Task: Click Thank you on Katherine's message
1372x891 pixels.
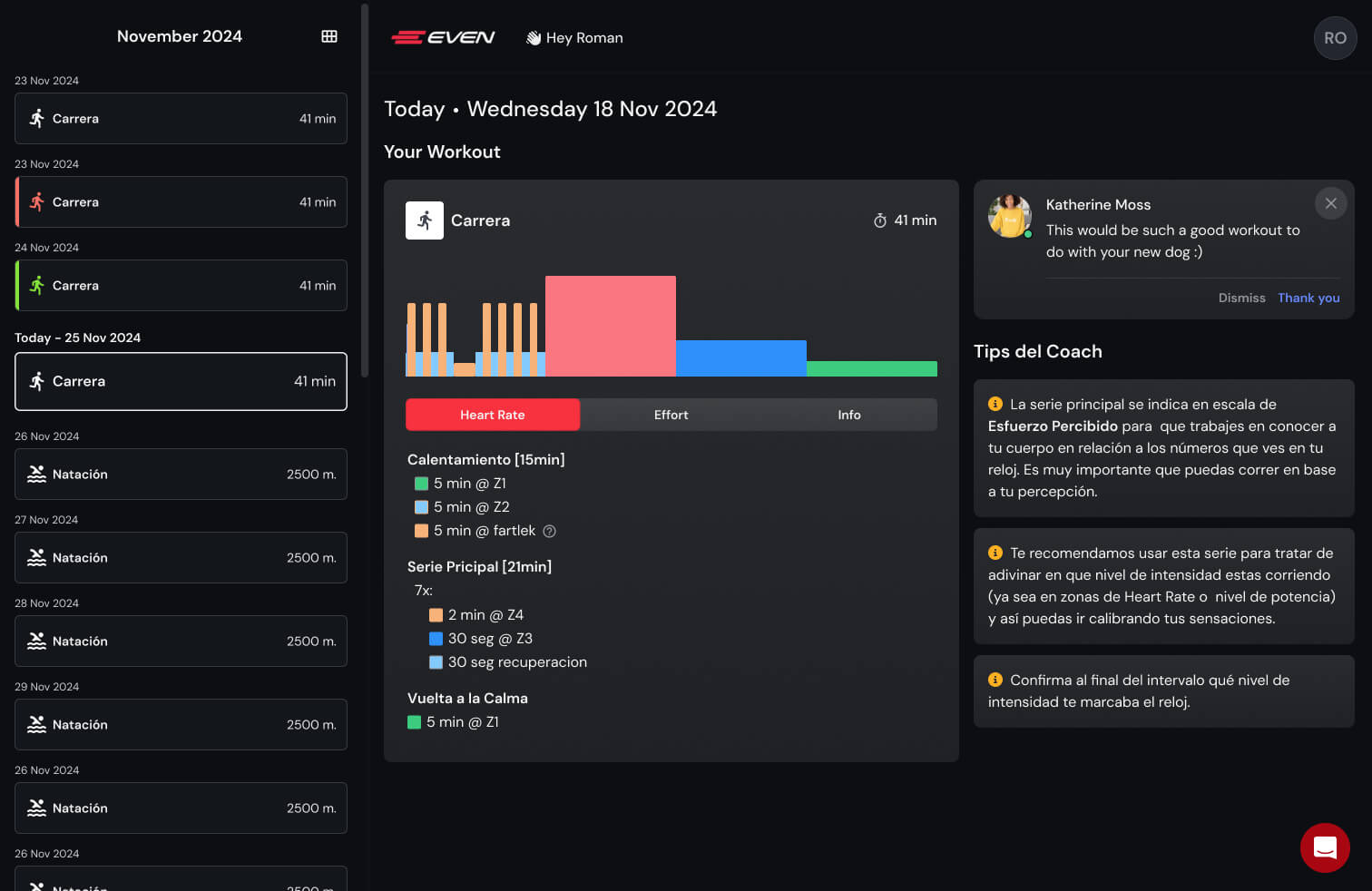Action: (x=1308, y=298)
